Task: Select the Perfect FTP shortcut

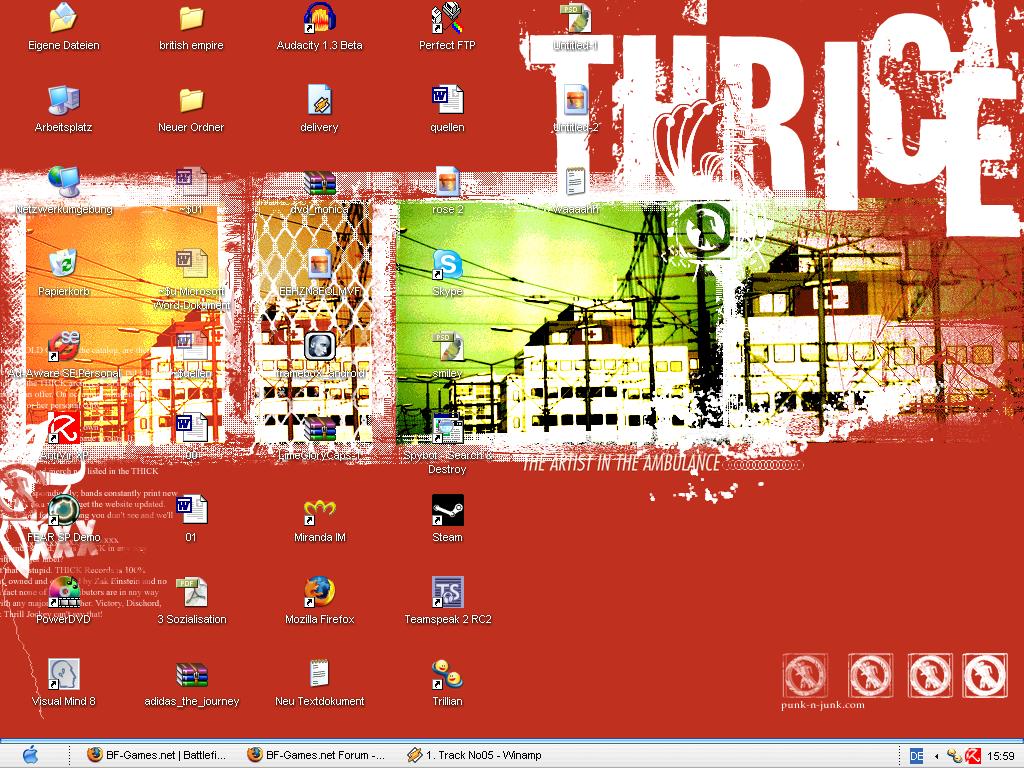Action: point(447,18)
